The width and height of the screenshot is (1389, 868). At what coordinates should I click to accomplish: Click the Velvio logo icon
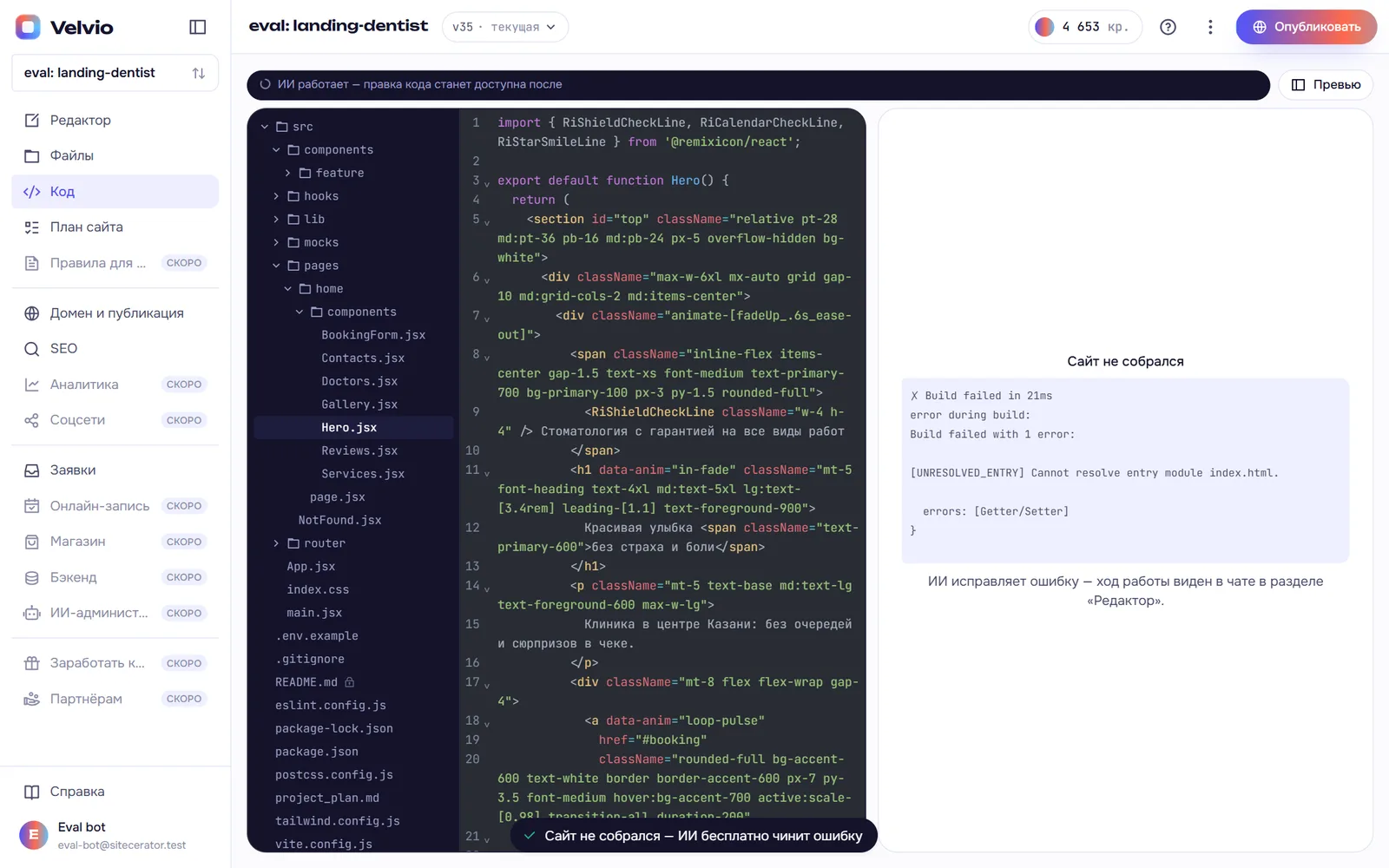(28, 27)
